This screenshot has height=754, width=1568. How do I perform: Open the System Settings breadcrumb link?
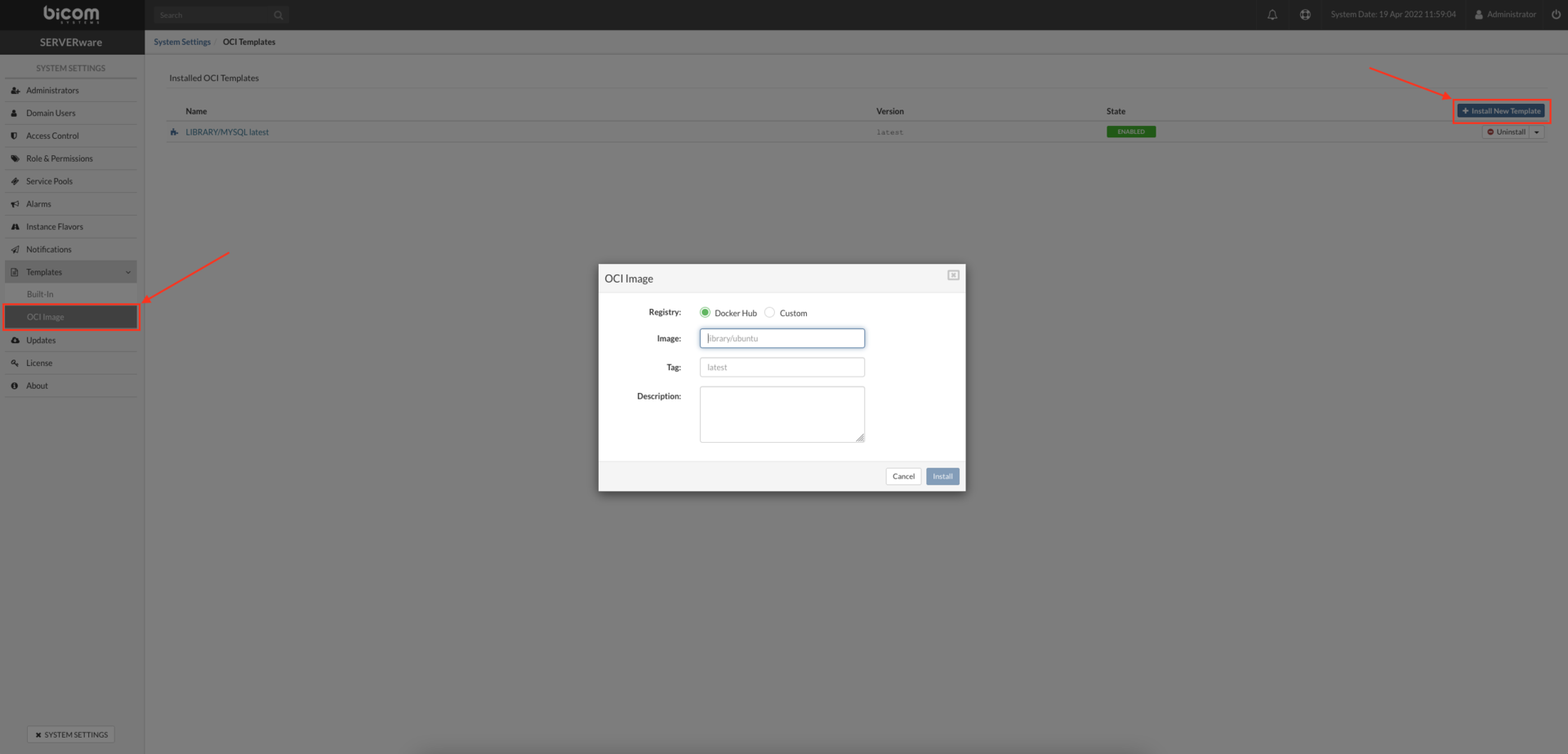click(x=182, y=42)
